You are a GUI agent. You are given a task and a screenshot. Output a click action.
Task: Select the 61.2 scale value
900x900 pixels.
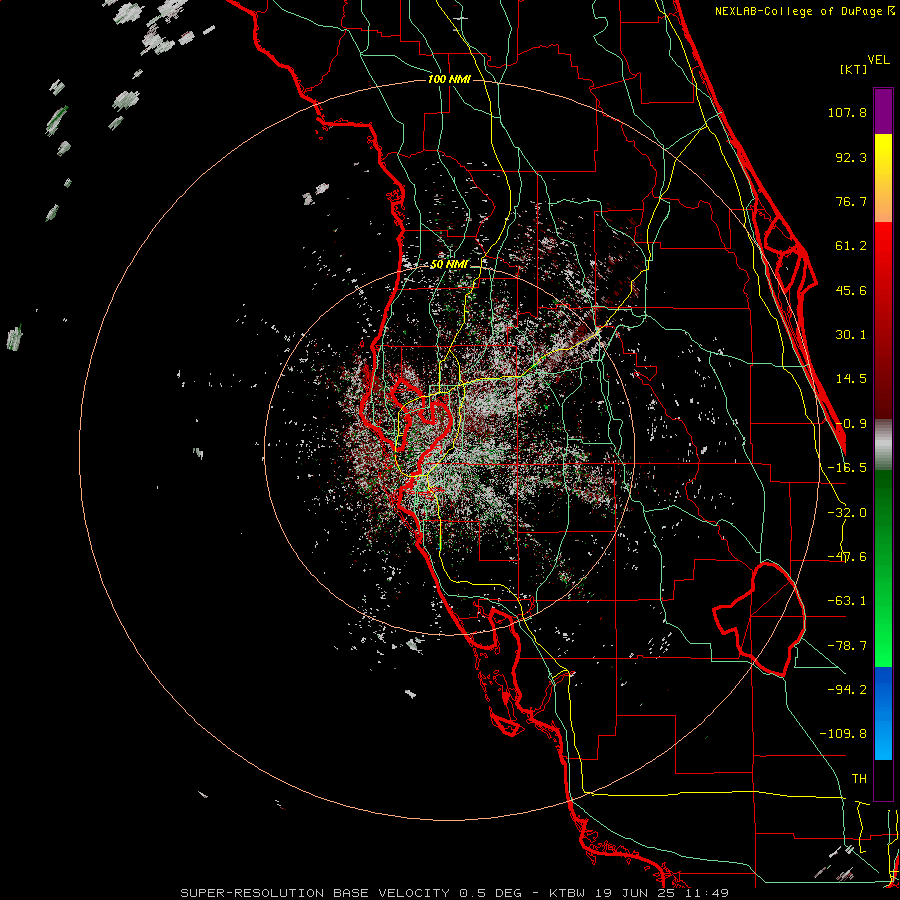tap(851, 246)
